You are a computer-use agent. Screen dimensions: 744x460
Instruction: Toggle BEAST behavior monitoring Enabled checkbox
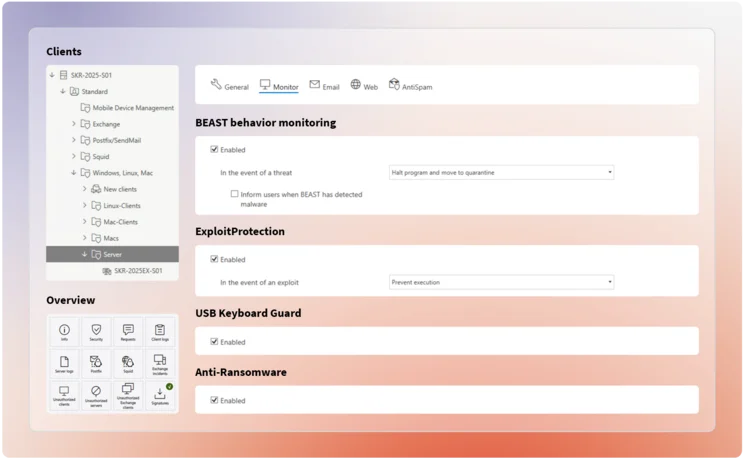(x=214, y=149)
